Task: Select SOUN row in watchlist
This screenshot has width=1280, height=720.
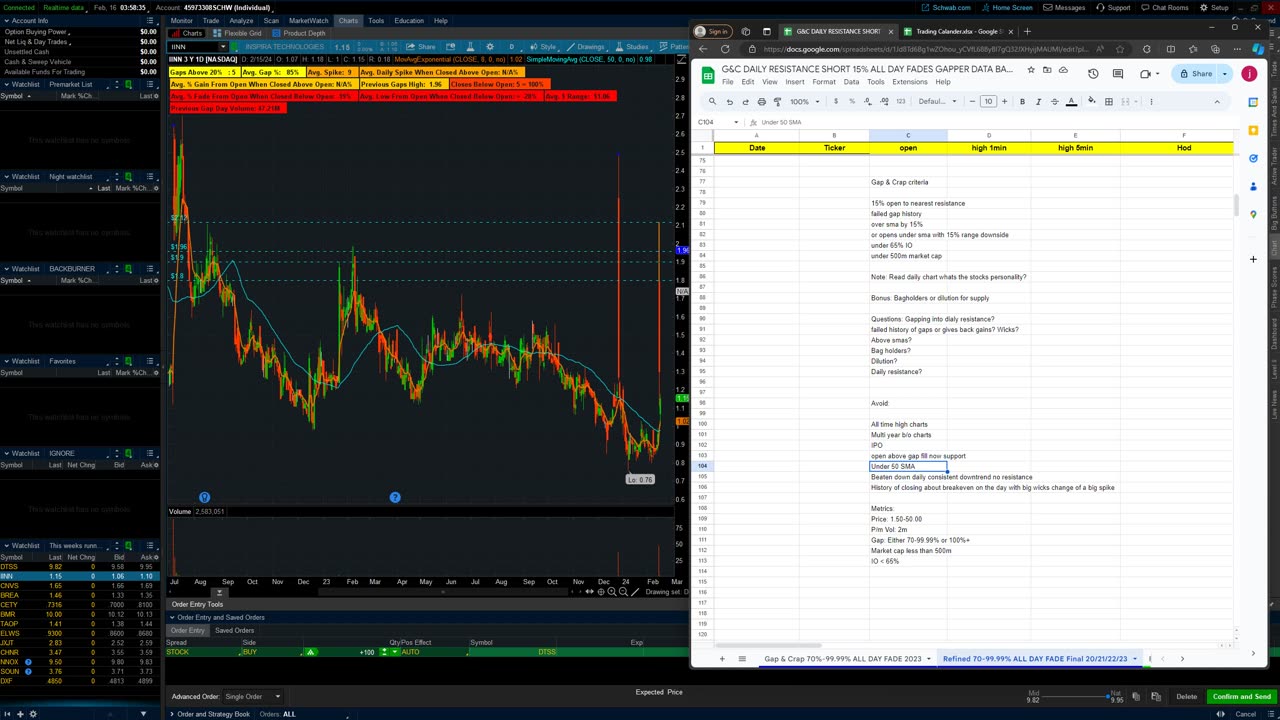Action: click(x=80, y=671)
